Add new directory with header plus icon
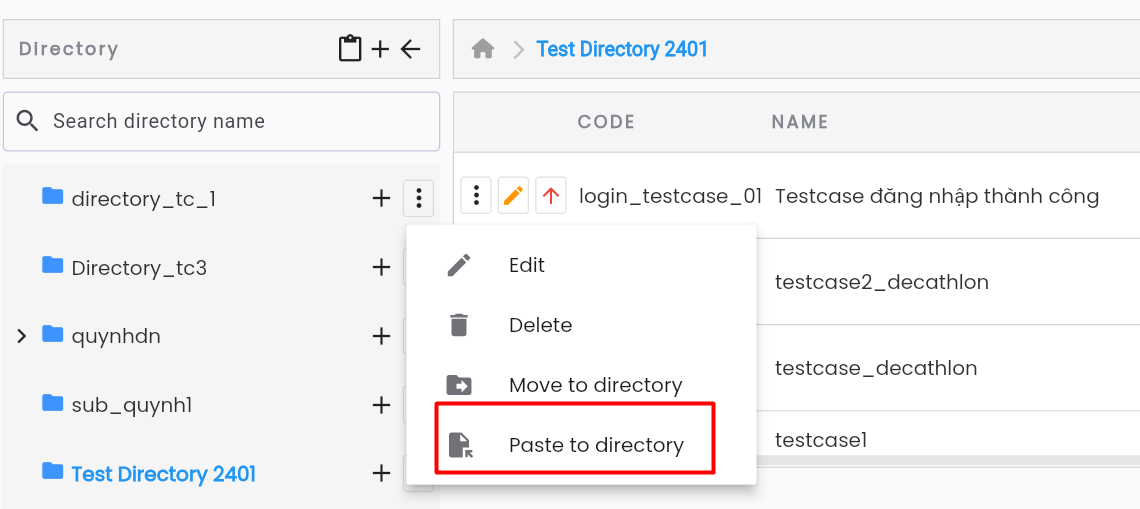 tap(380, 49)
